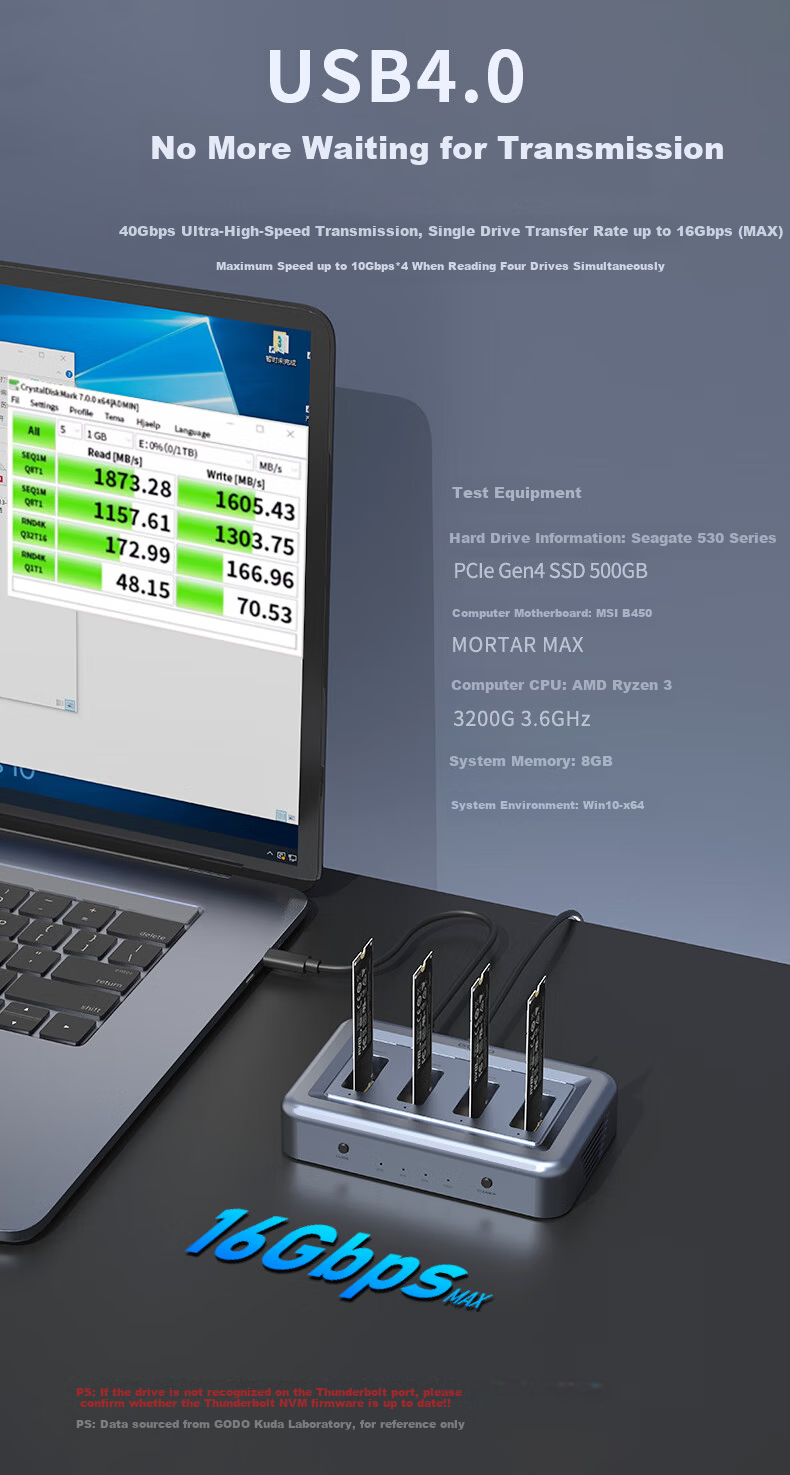Image resolution: width=790 pixels, height=1475 pixels.
Task: Close the CrystalDiskMark window
Action: pyautogui.click(x=290, y=434)
